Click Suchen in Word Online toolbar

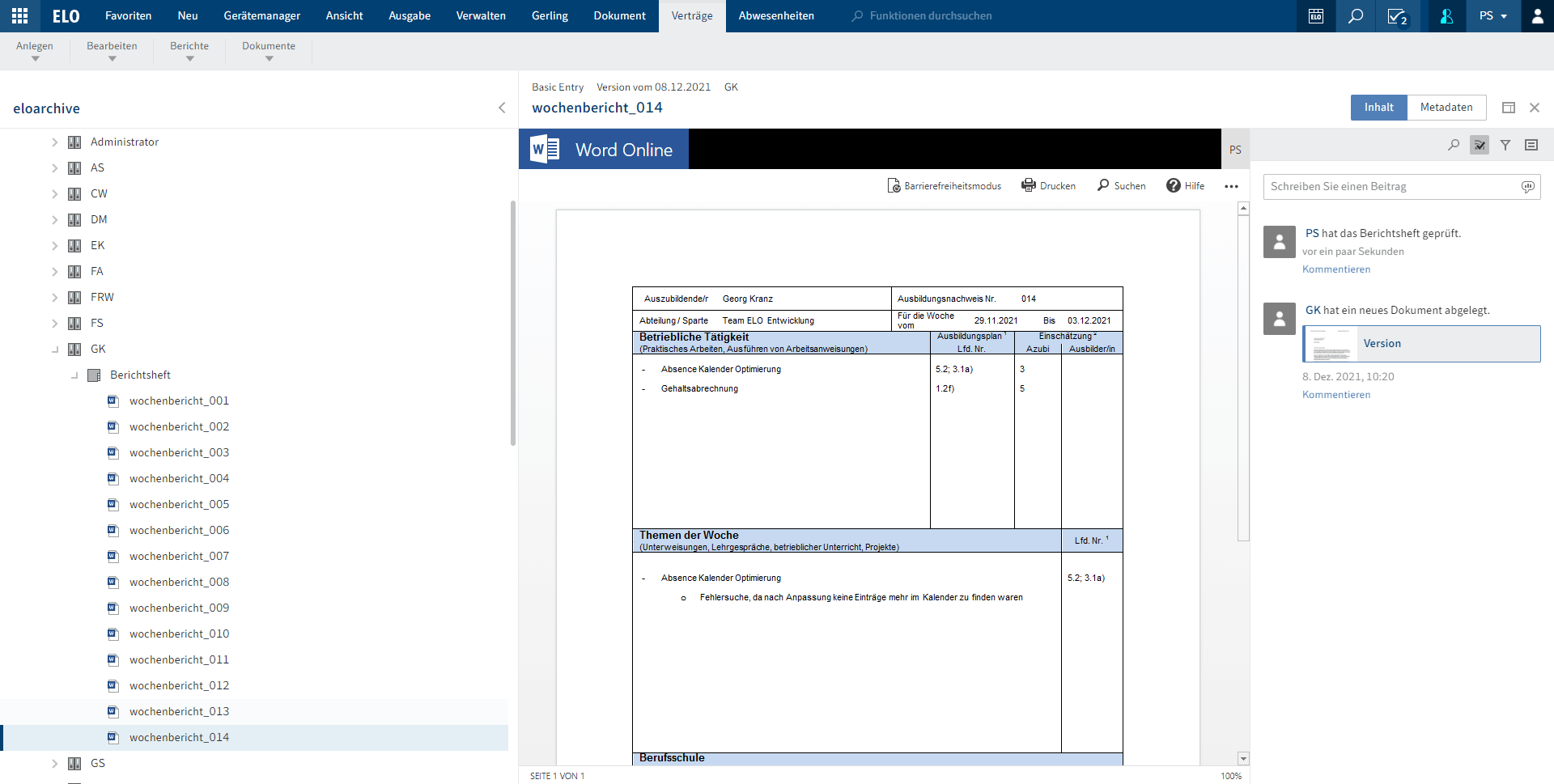(1122, 186)
